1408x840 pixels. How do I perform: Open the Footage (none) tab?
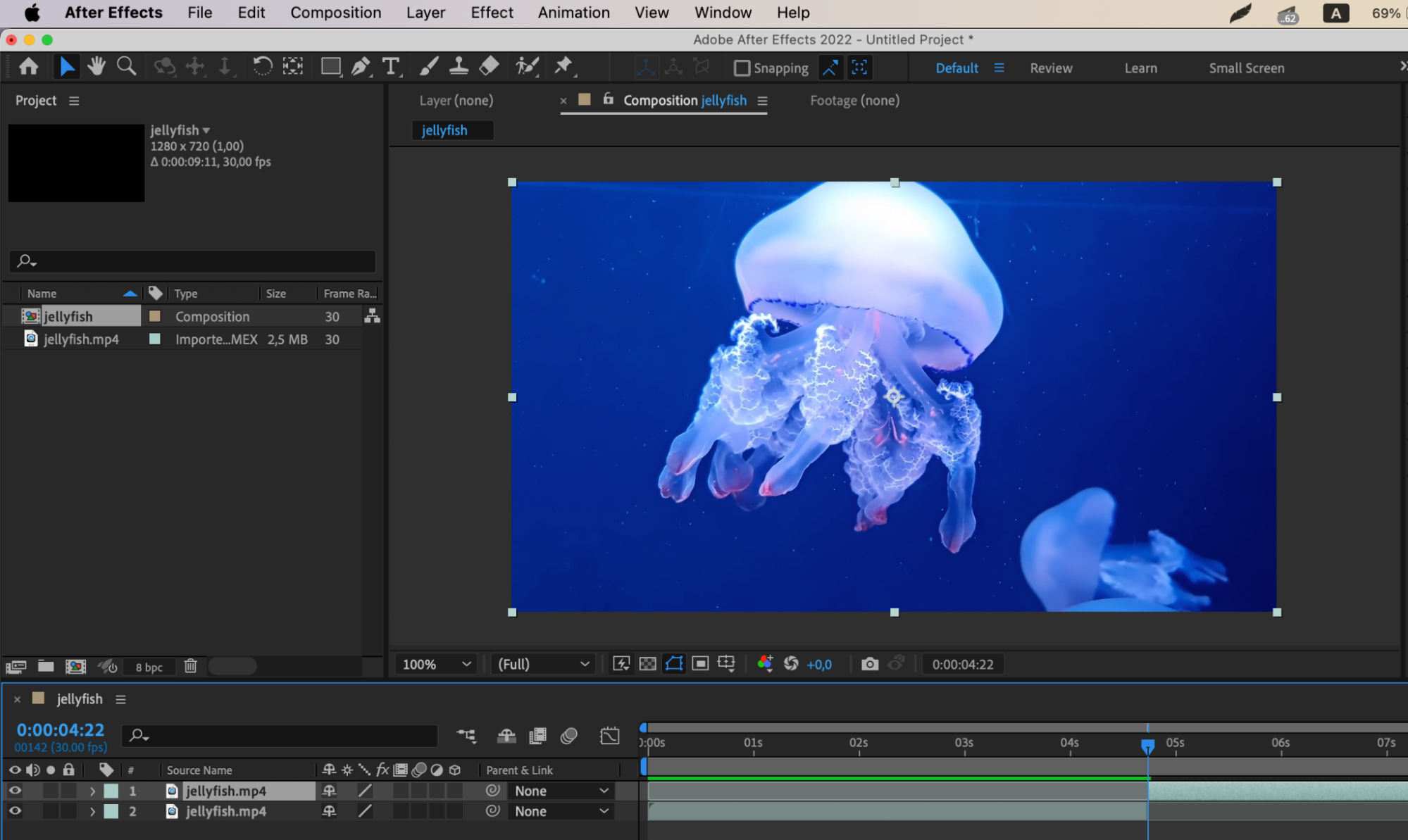click(854, 100)
